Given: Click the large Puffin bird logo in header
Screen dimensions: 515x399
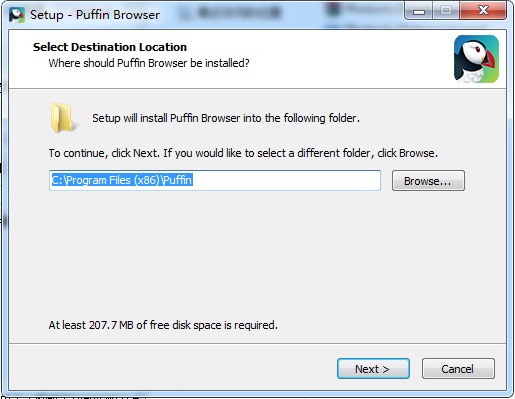Looking at the screenshot, I should (476, 59).
